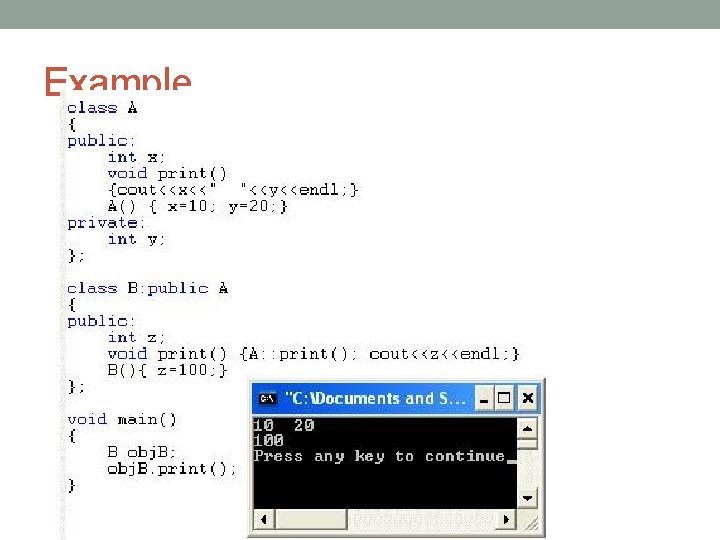Click the vertical scrollbar up arrow

[527, 429]
